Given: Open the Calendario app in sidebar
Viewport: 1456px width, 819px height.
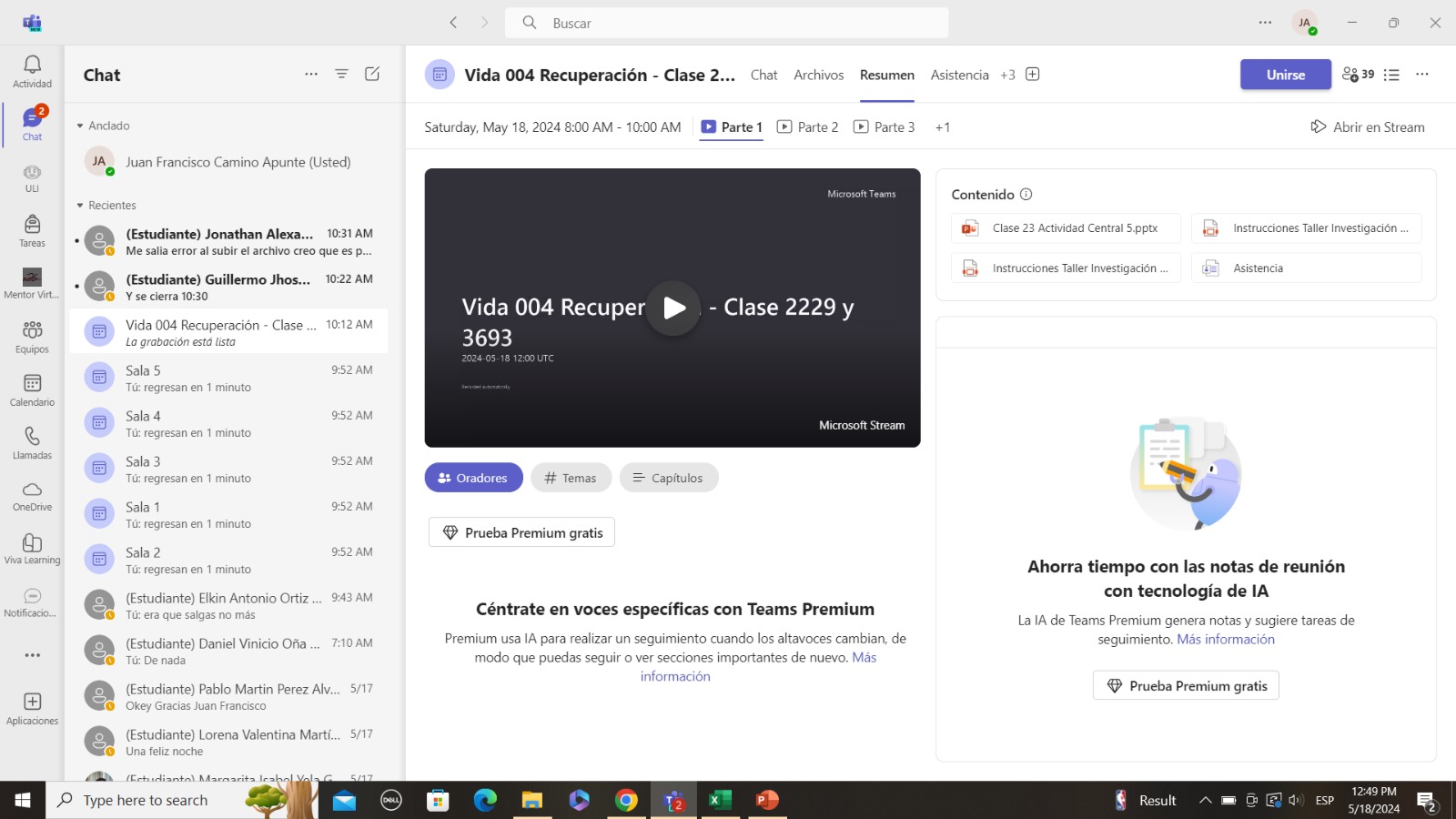Looking at the screenshot, I should [32, 389].
